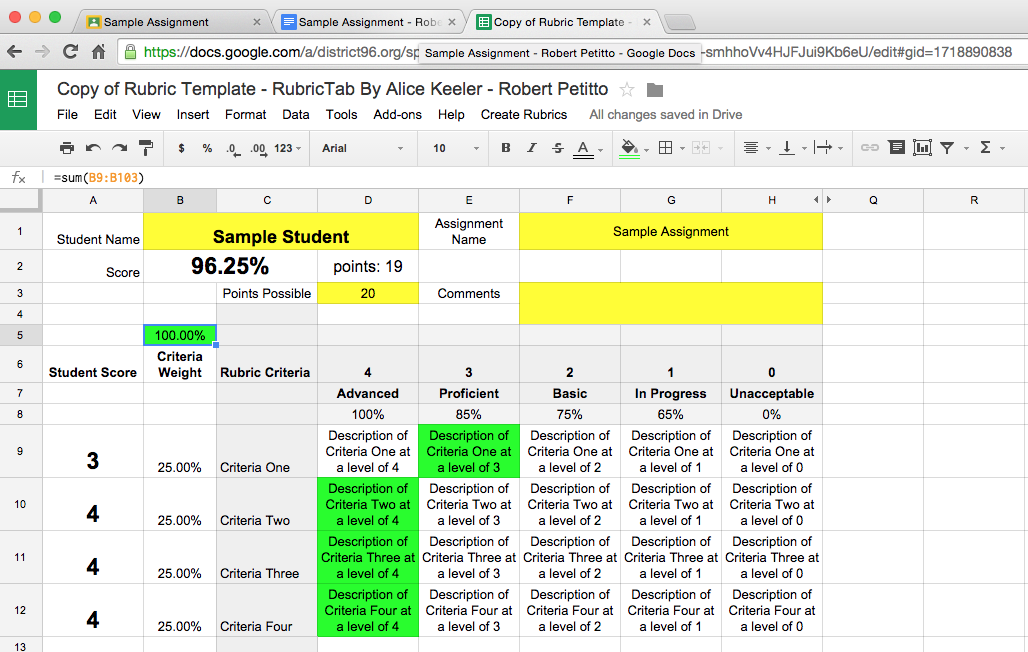Expand the vertical align dropdown arrow

804,149
